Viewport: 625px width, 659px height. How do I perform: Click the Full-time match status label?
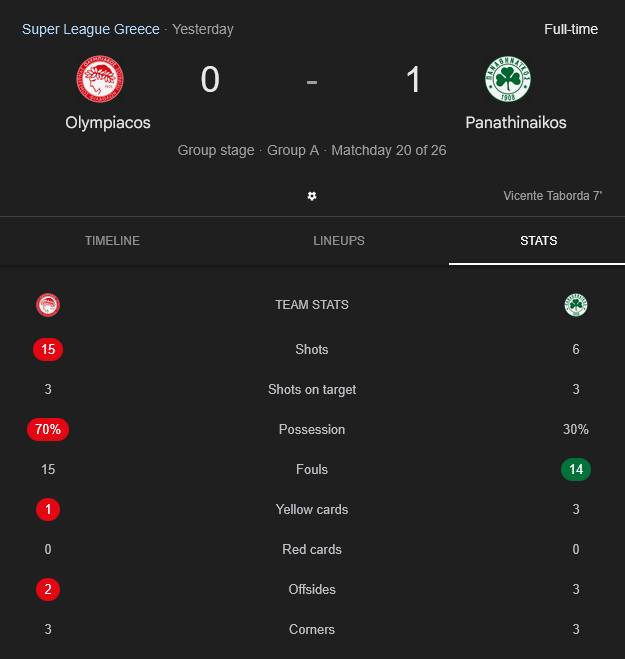[571, 29]
